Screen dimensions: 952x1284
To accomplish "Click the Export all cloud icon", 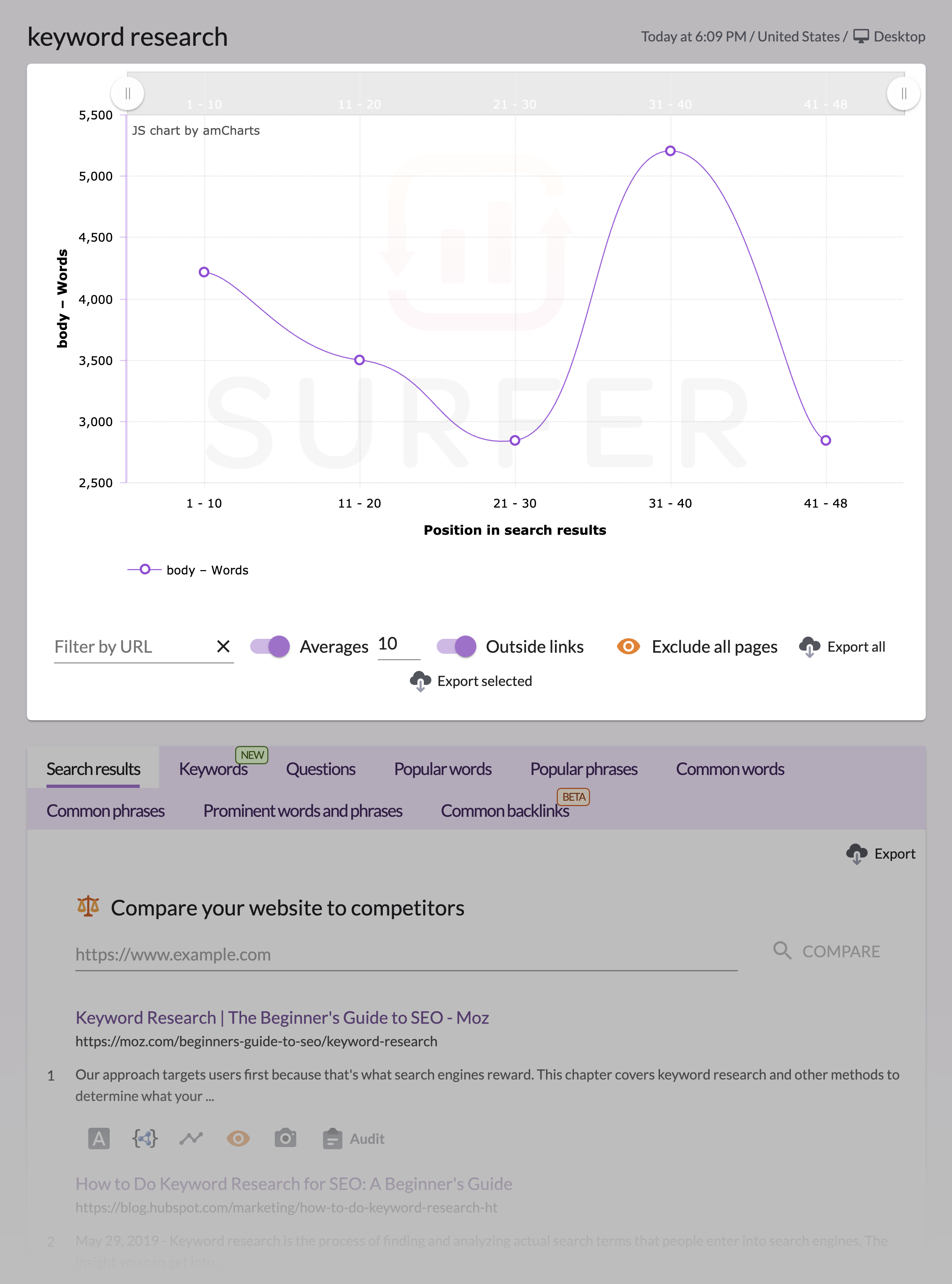I will coord(808,645).
